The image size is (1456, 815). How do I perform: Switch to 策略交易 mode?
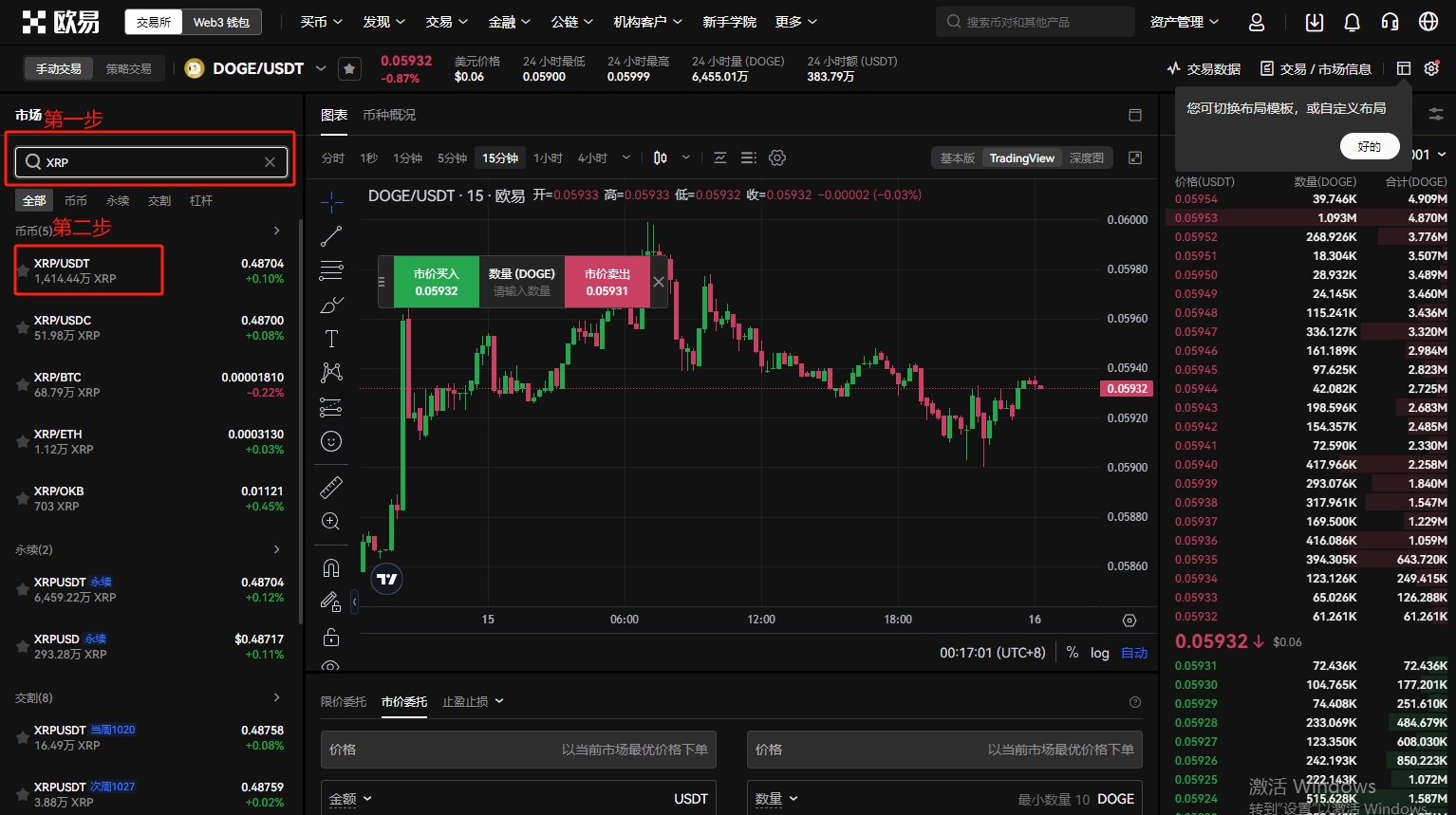pos(129,68)
